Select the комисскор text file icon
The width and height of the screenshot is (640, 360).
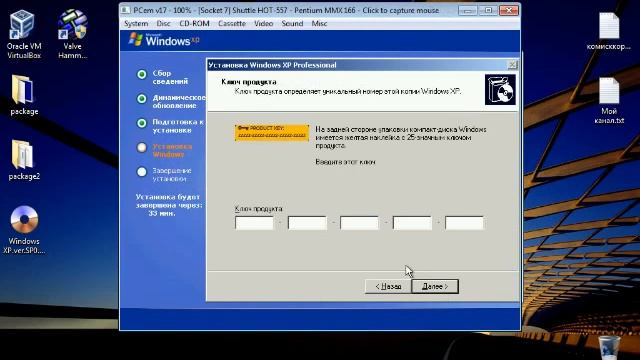coord(609,31)
